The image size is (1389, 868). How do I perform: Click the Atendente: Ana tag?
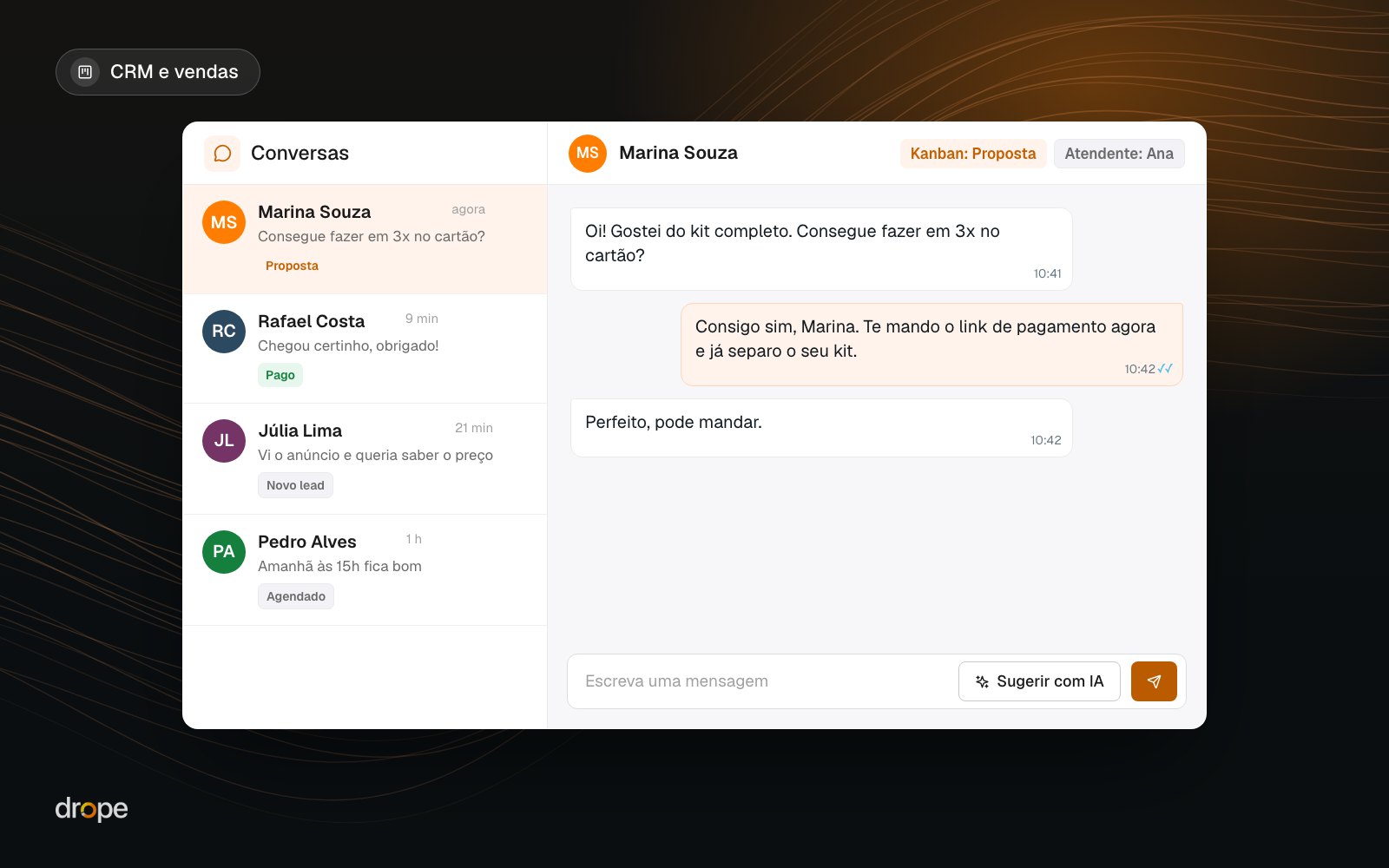[x=1119, y=154]
